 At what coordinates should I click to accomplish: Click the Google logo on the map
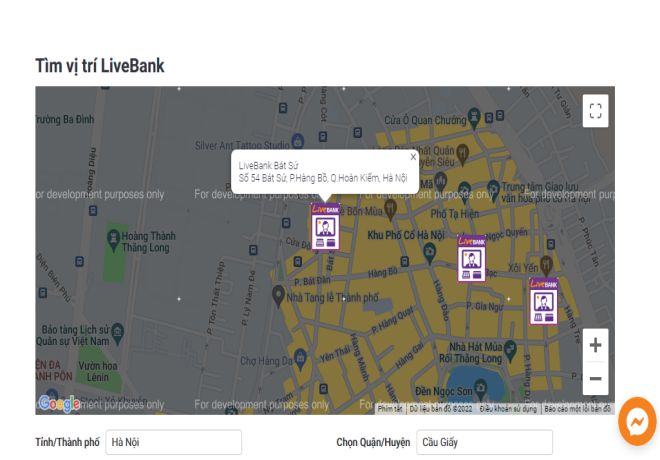[x=59, y=404]
